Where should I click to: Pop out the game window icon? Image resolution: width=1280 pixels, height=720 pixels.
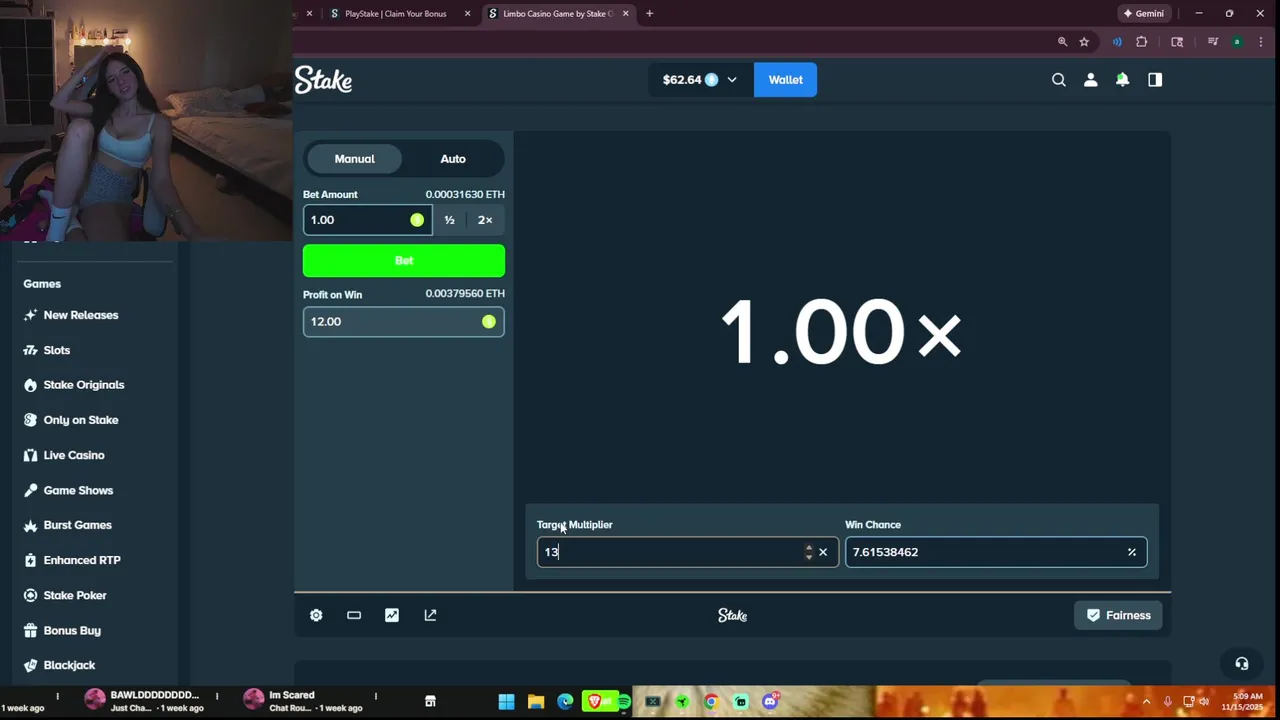pos(430,615)
